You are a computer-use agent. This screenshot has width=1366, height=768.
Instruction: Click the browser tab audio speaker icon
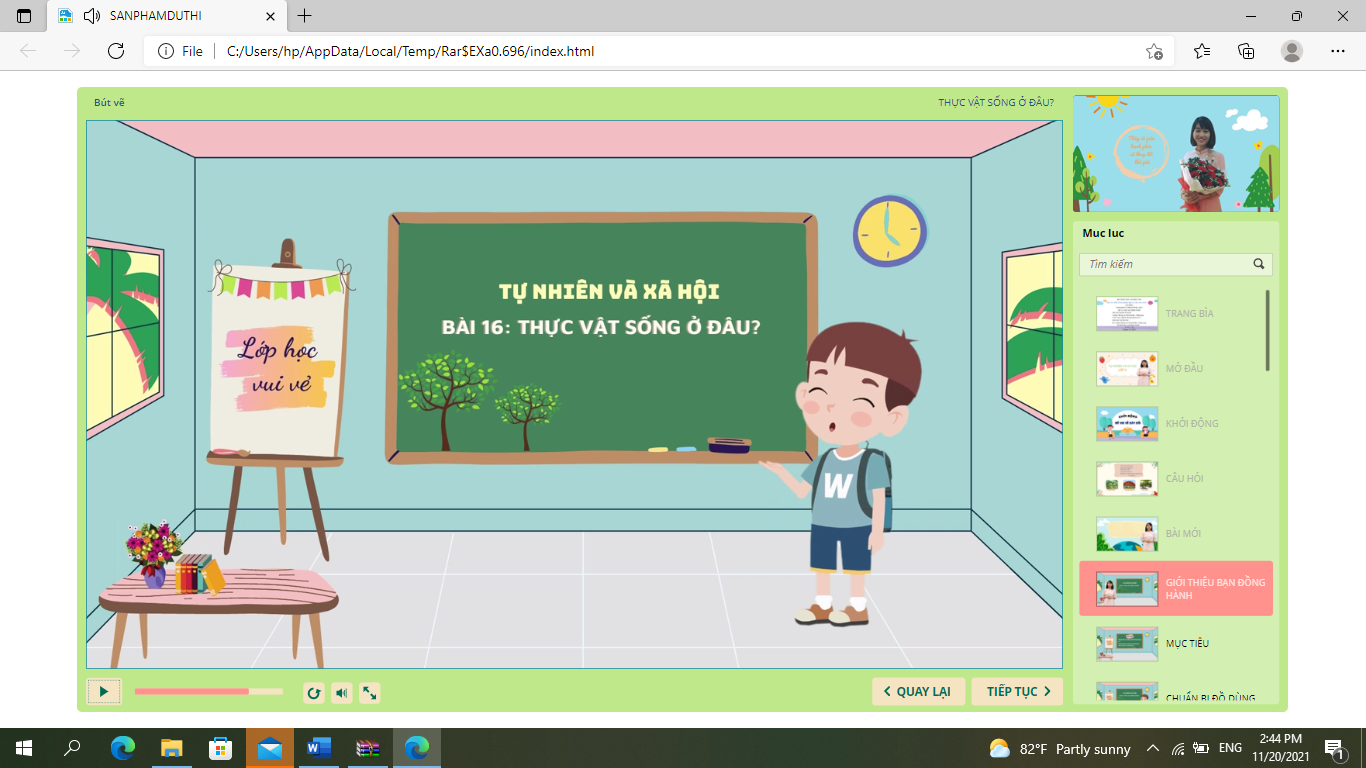tap(92, 16)
